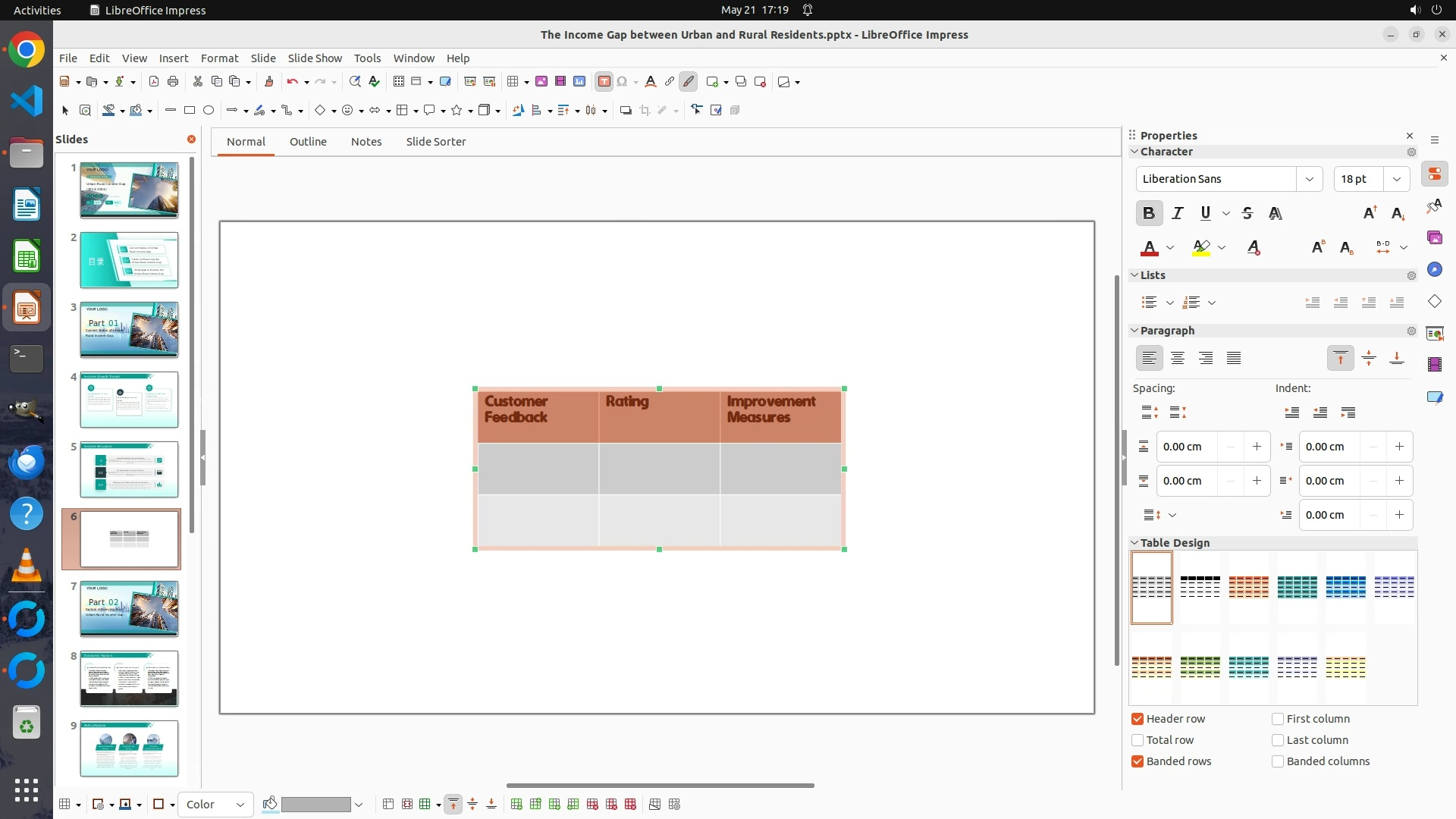
Task: Click the gray fill color swatch box
Action: pos(315,805)
